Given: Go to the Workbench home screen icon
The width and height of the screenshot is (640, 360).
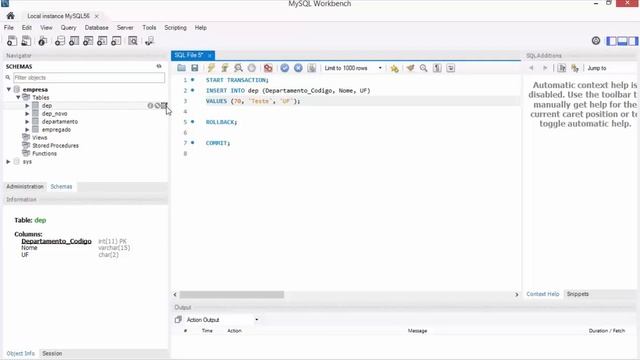Looking at the screenshot, I should coord(11,16).
